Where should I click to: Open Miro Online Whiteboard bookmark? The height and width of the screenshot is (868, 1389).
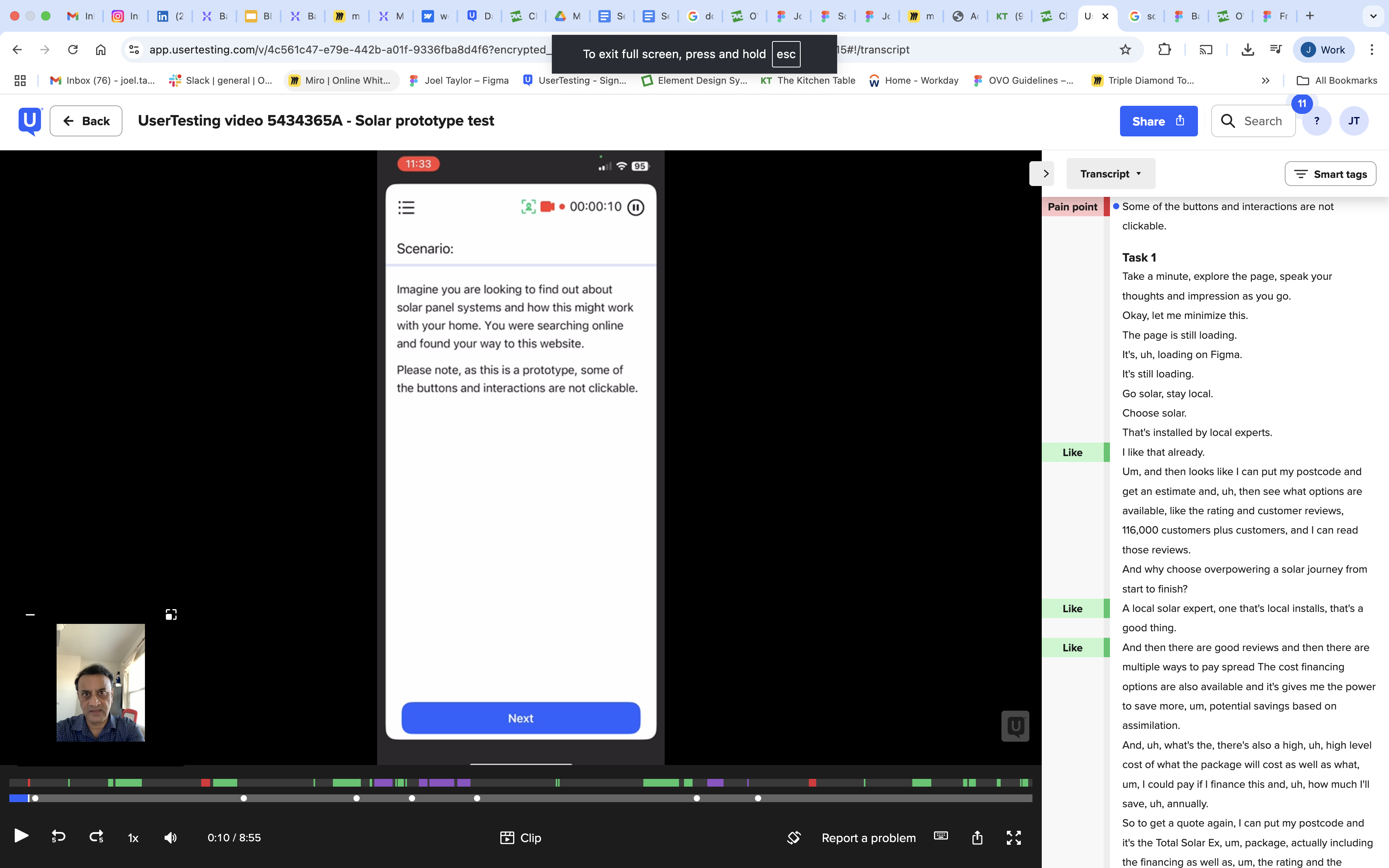[340, 80]
